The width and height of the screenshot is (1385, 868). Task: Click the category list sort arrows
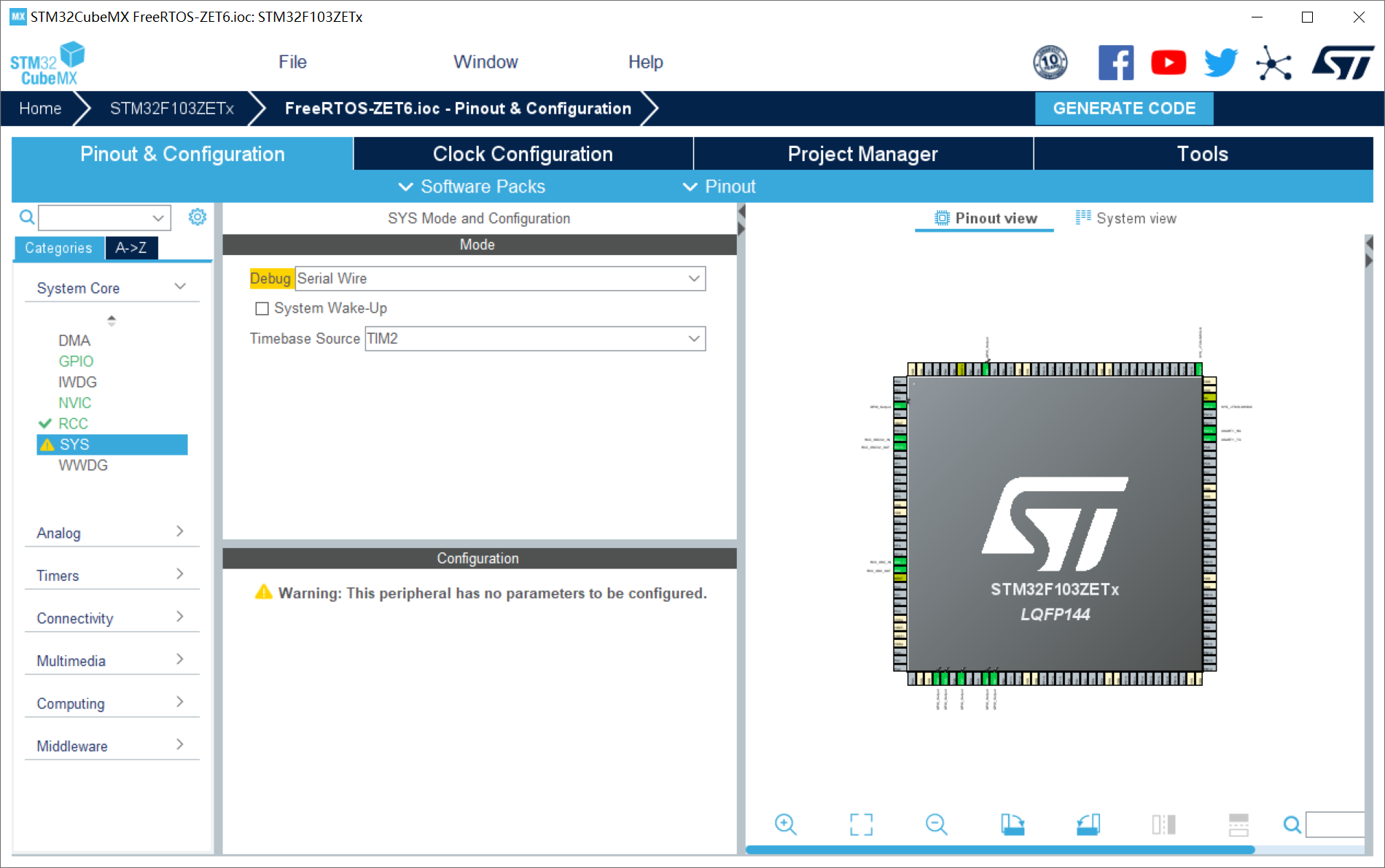[x=112, y=319]
